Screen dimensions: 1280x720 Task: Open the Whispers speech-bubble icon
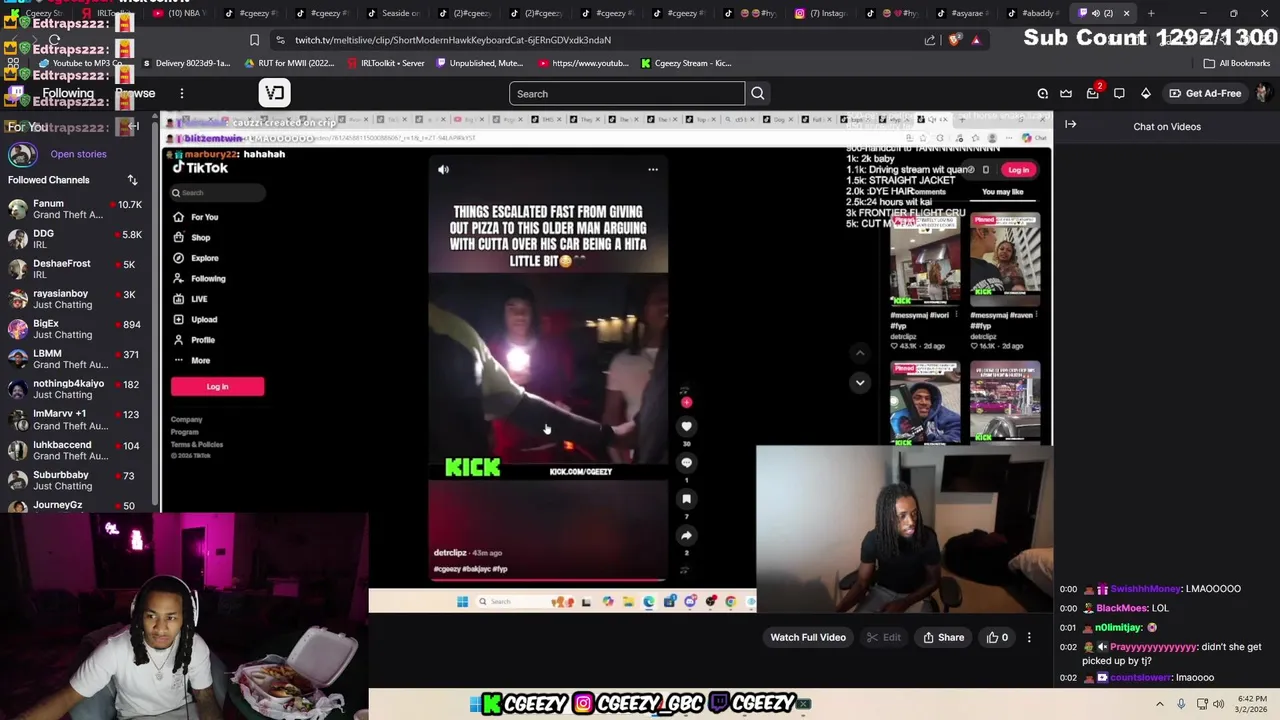[1119, 93]
